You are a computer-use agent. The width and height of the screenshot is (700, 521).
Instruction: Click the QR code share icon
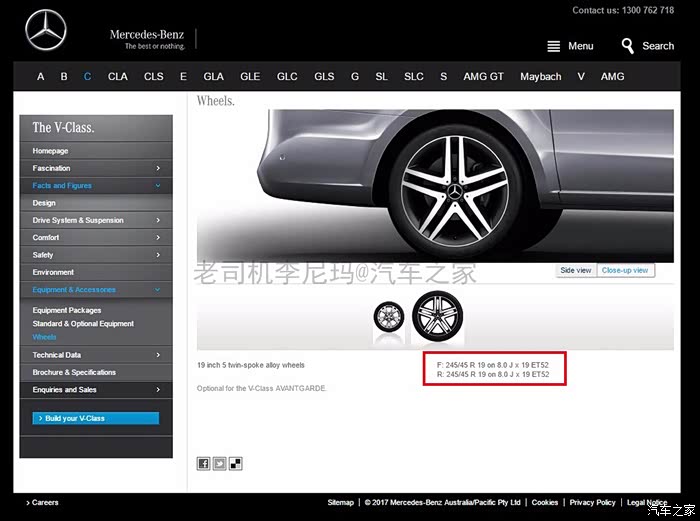[x=235, y=463]
